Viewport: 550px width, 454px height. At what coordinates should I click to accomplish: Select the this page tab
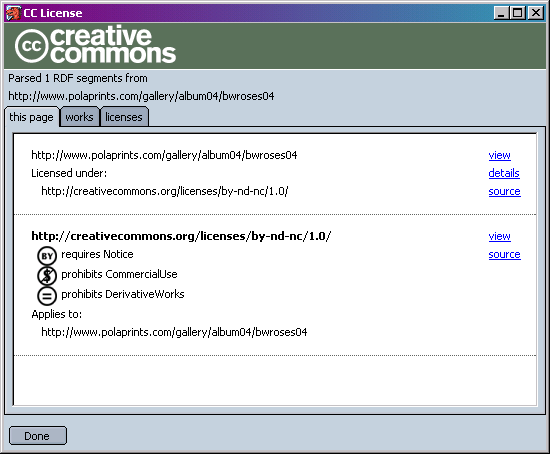pyautogui.click(x=31, y=117)
